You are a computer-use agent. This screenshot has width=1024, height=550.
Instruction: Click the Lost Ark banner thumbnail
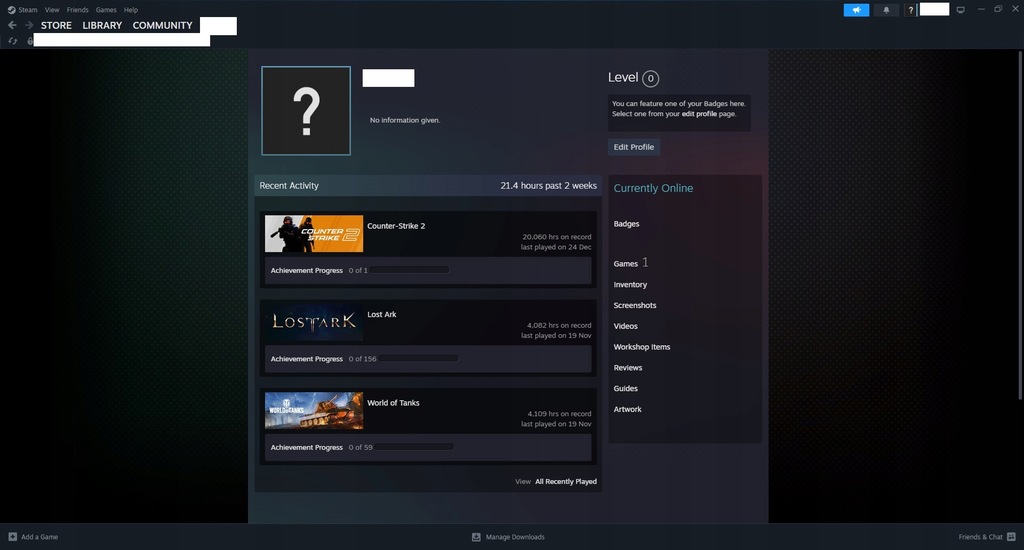(x=314, y=322)
